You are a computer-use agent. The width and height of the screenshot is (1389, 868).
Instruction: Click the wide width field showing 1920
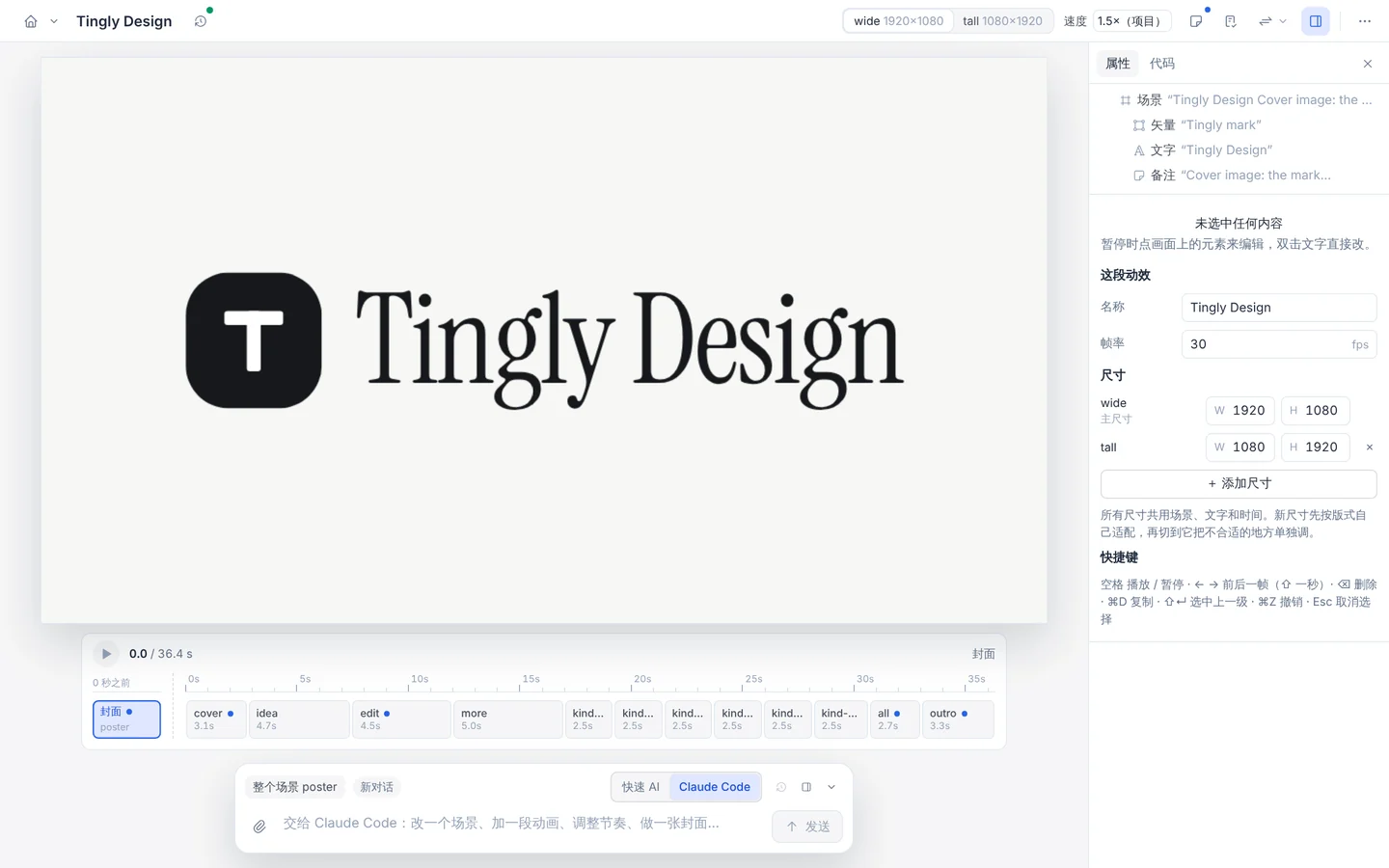(x=1240, y=411)
